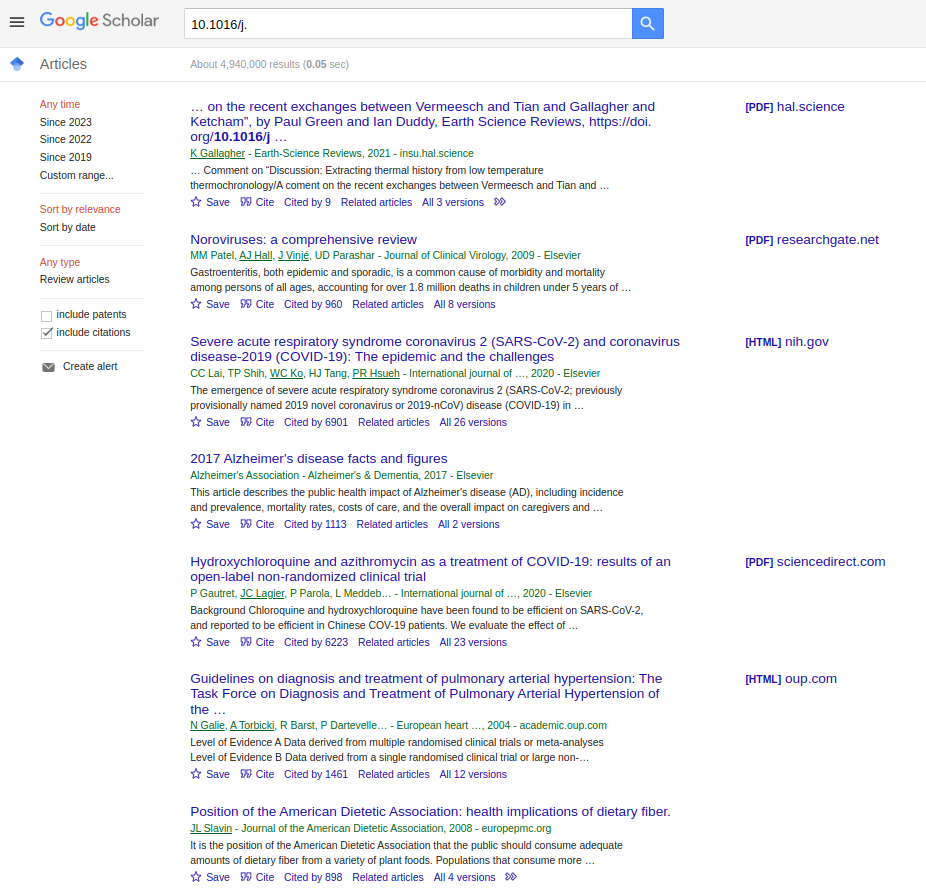The image size is (926, 894).
Task: Click the Cite quote icon for Alzheimer's article
Action: pos(246,524)
